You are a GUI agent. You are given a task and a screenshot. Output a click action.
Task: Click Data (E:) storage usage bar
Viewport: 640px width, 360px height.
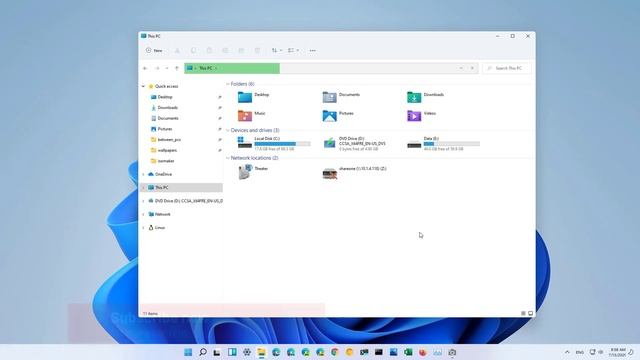click(452, 144)
